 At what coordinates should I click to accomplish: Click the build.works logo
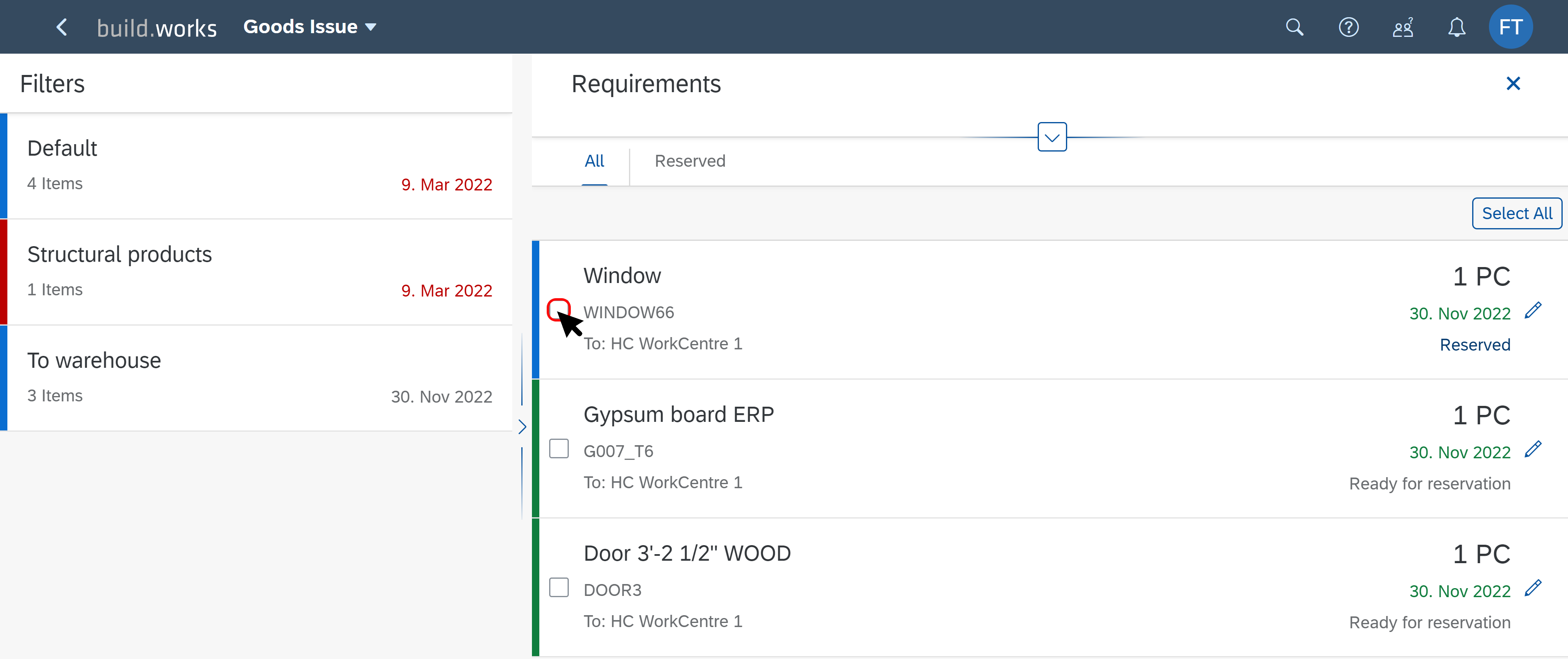(x=156, y=27)
